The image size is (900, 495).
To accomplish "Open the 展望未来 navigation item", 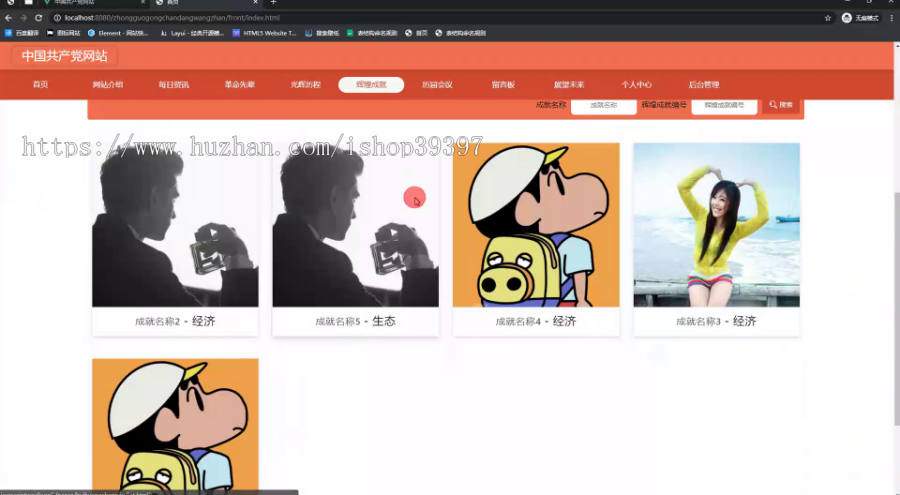I will pyautogui.click(x=569, y=84).
